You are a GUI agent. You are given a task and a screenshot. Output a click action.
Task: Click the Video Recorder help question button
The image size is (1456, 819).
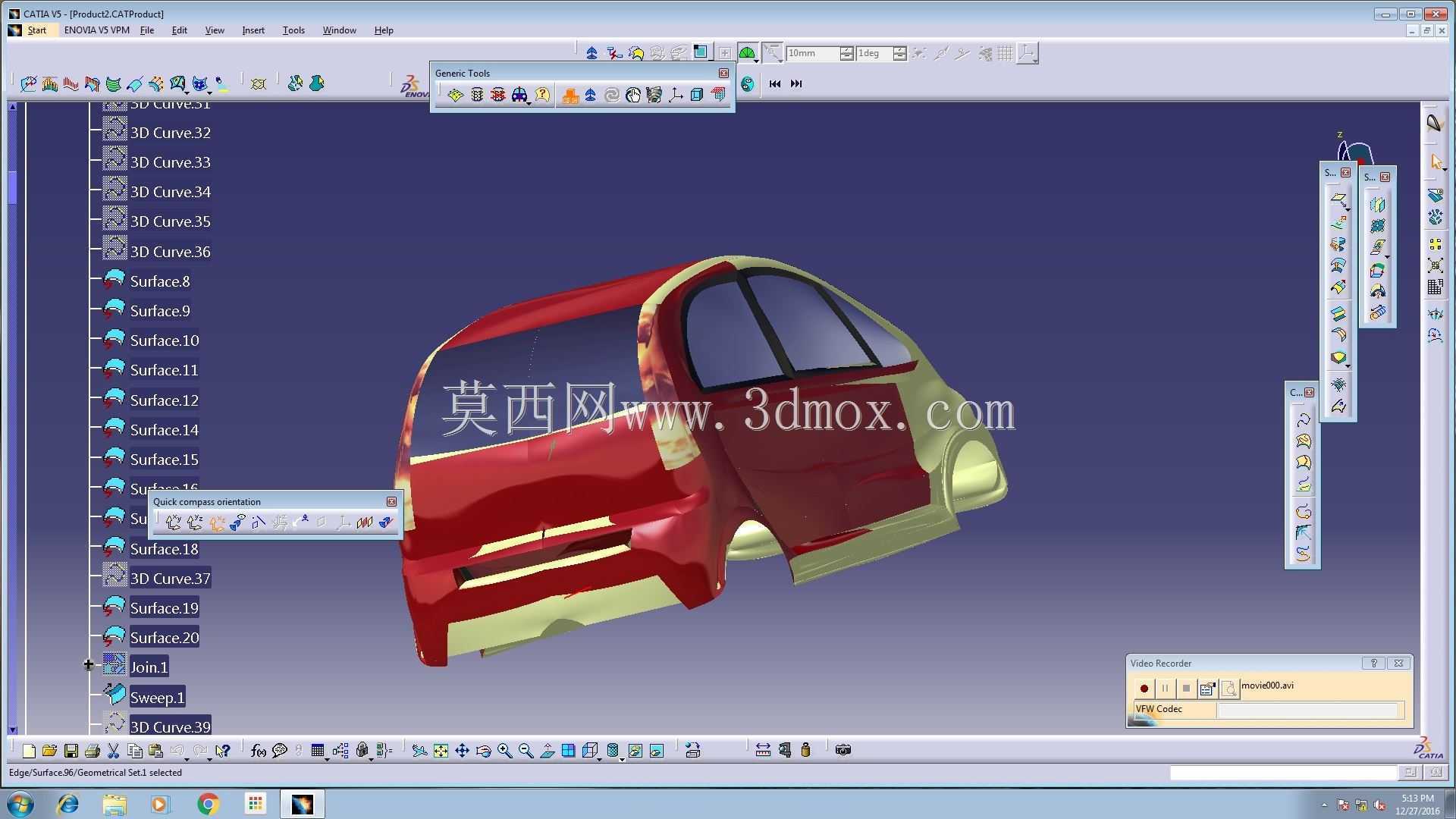coord(1373,664)
